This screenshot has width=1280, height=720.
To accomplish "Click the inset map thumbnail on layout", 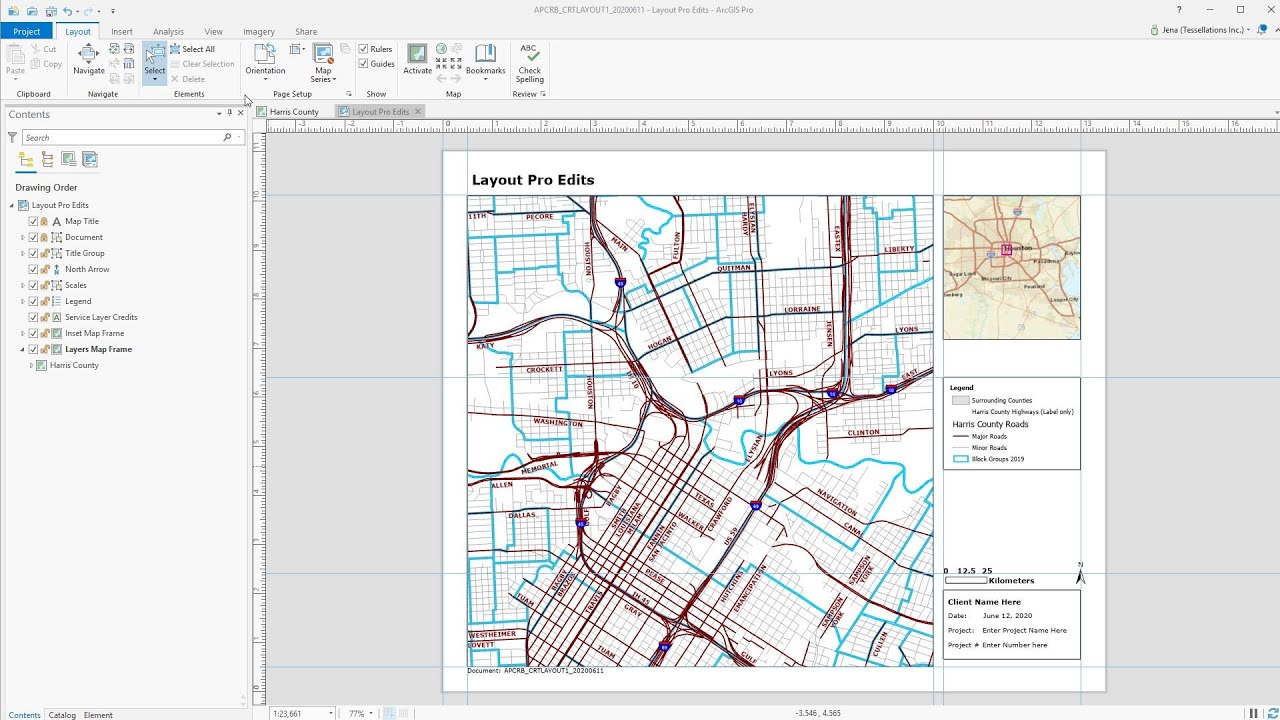I will pos(1011,267).
